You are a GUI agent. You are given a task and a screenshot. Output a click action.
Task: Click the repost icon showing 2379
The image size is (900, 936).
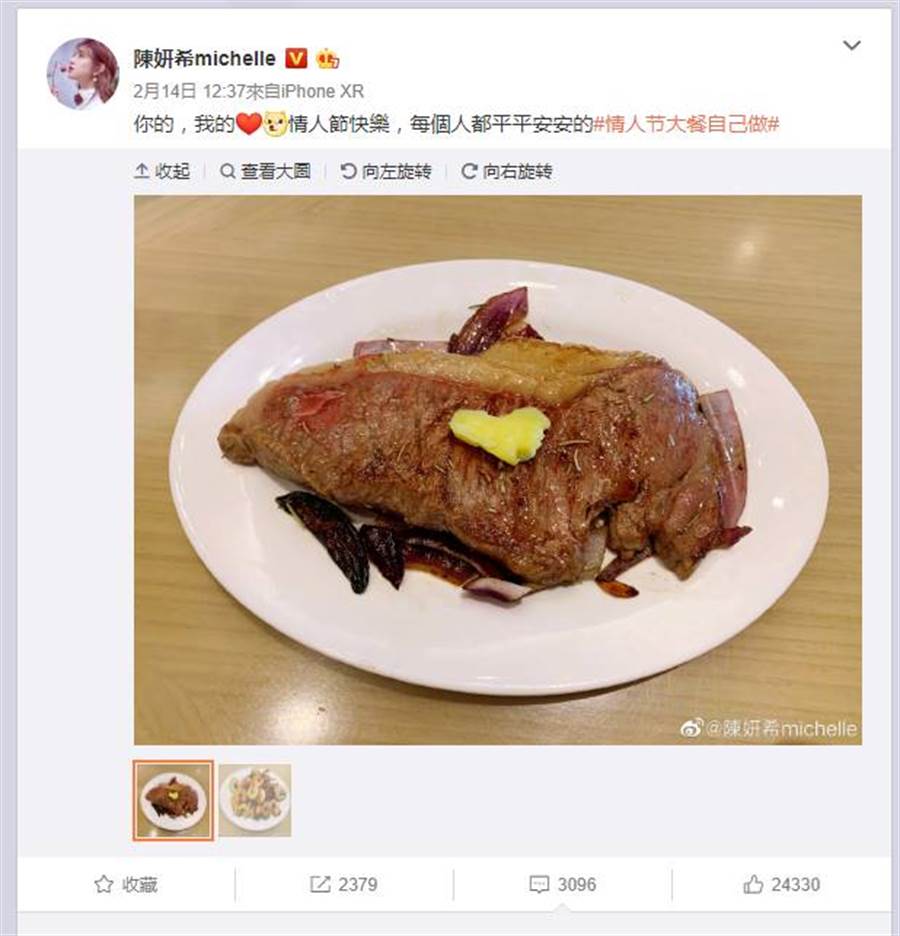(320, 884)
